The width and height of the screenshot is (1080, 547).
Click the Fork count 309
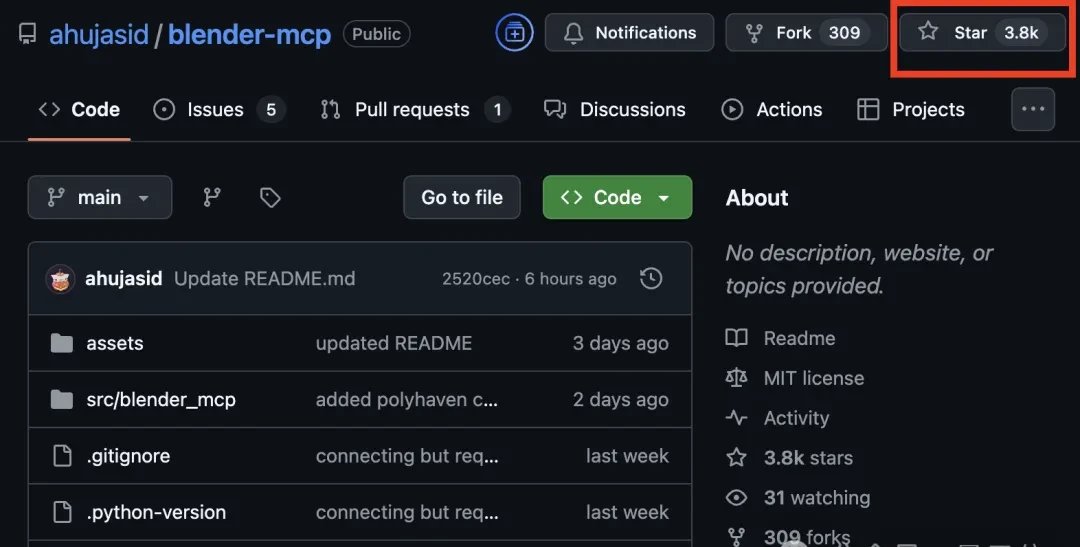pos(844,32)
